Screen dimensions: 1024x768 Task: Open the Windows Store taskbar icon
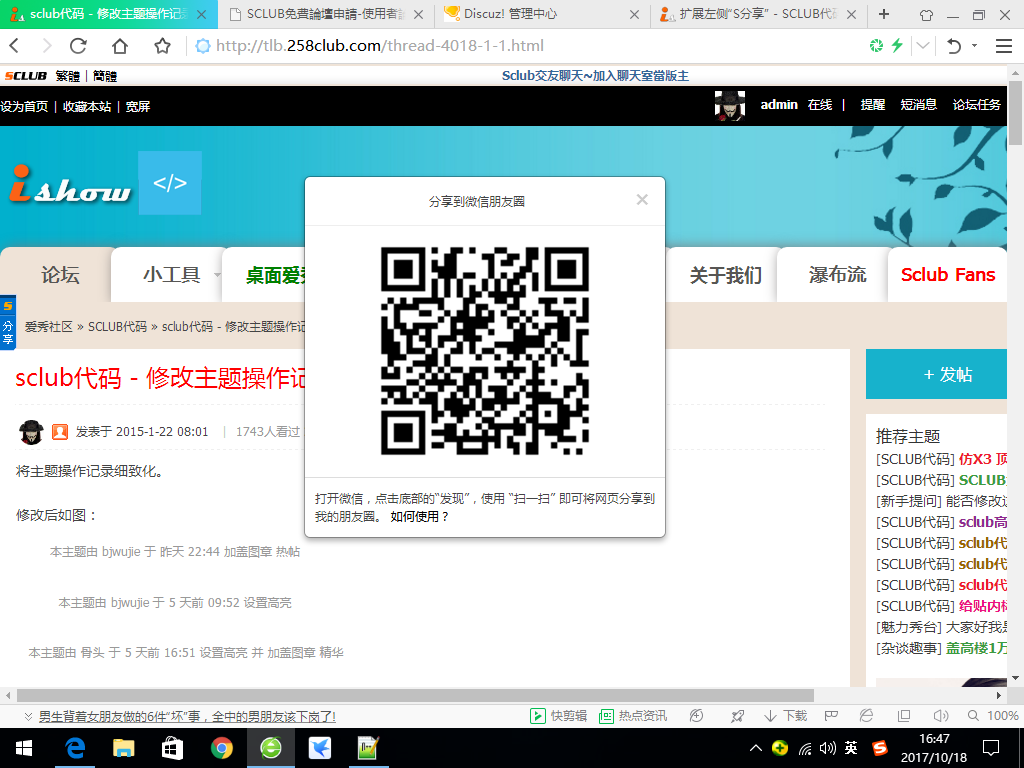[172, 748]
